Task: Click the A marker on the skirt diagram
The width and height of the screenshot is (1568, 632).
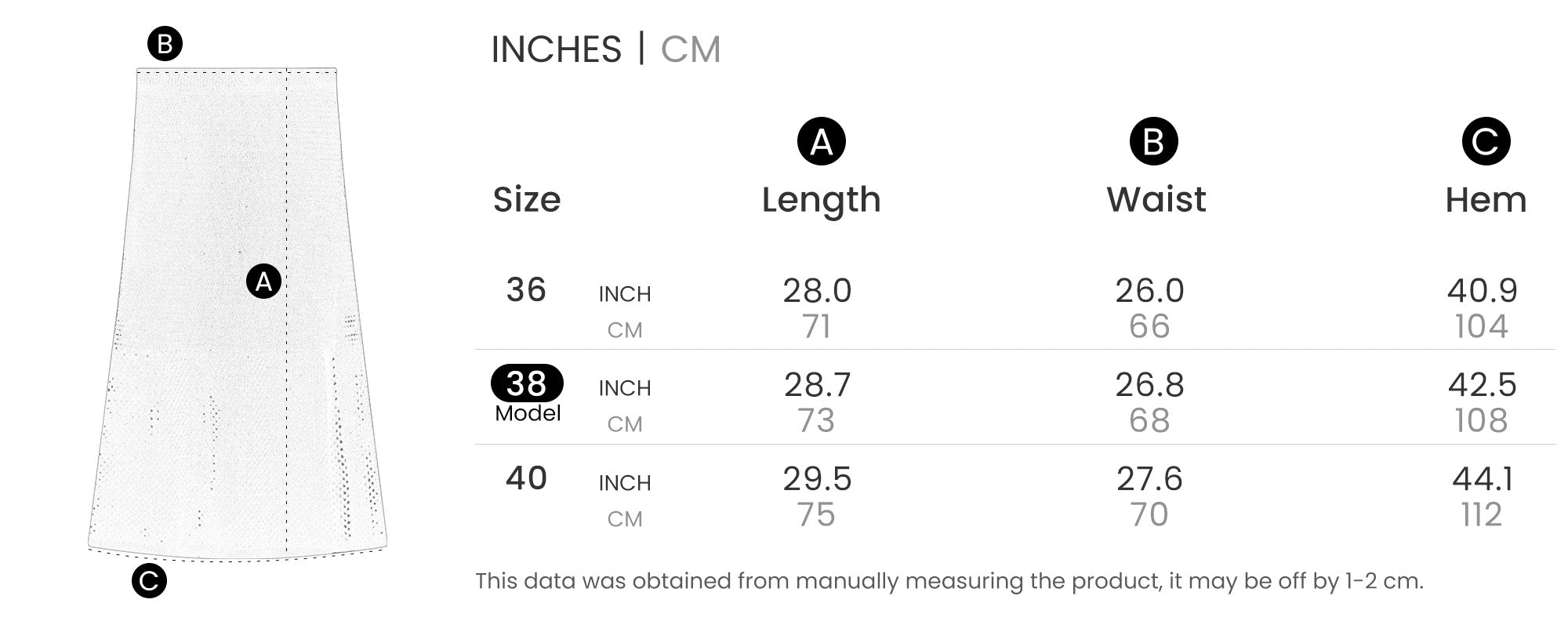Action: [x=263, y=281]
